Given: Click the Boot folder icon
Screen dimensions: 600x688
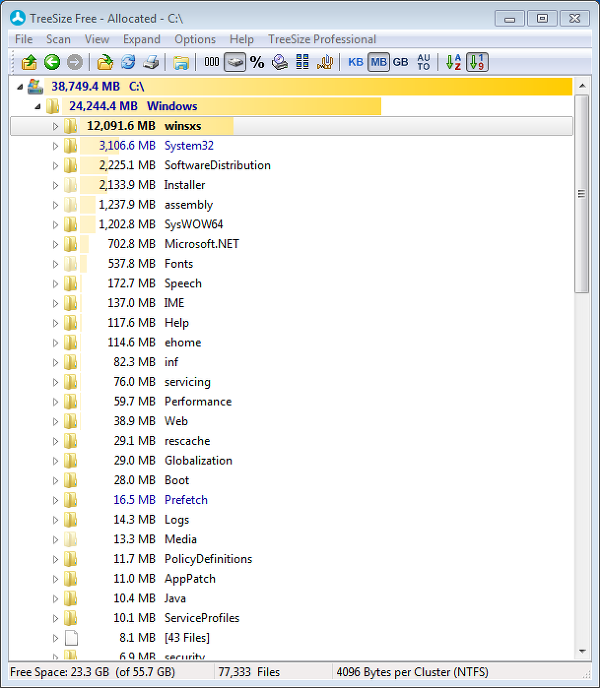Looking at the screenshot, I should coord(70,480).
